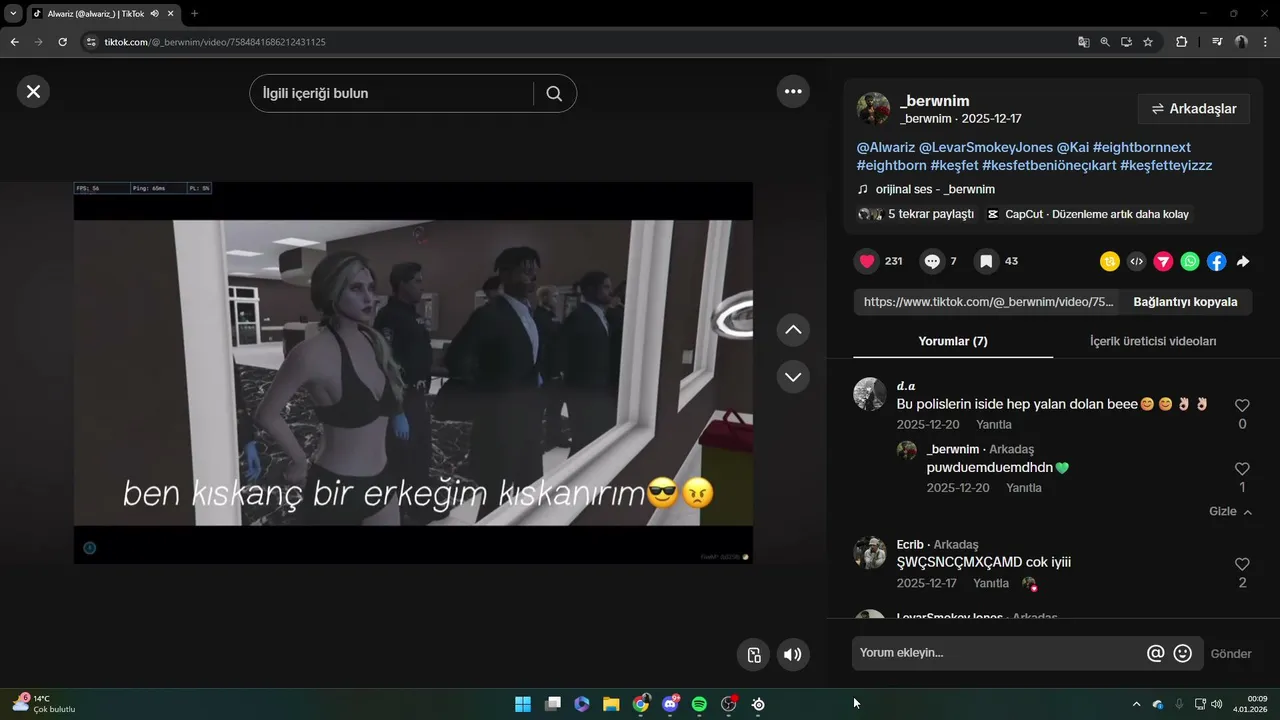This screenshot has width=1280, height=720.
Task: Click the Yorum ekleyin comment field
Action: point(998,653)
